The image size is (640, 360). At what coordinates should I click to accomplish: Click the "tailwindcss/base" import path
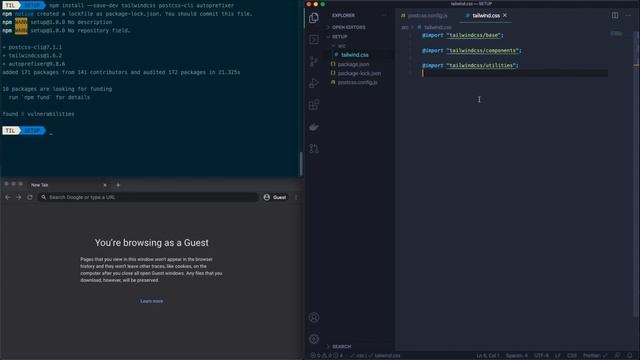[x=473, y=36]
